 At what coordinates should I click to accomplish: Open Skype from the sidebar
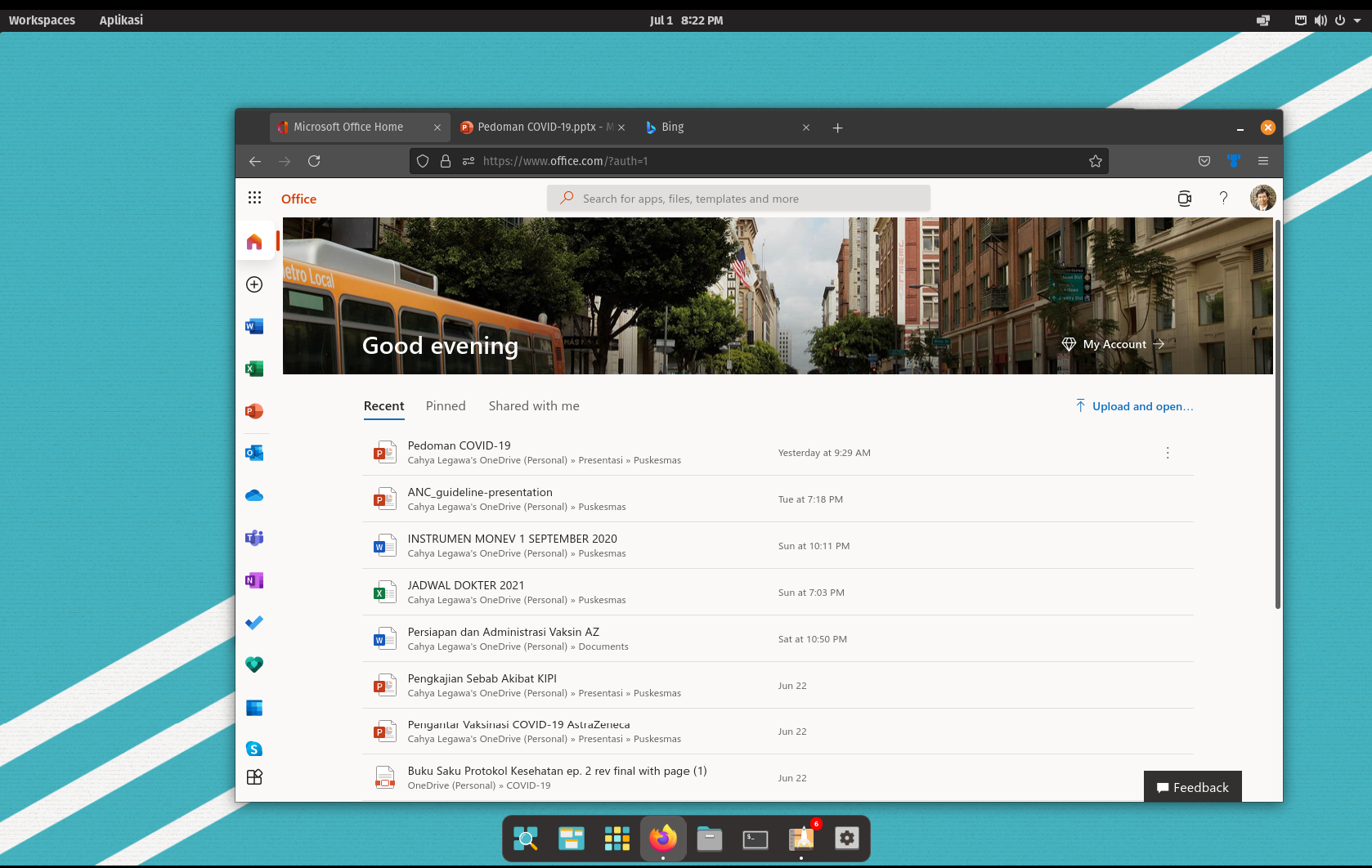pos(254,749)
